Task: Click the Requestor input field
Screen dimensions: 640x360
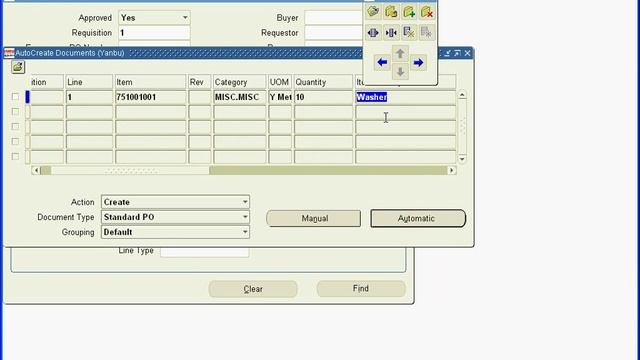Action: pyautogui.click(x=334, y=33)
